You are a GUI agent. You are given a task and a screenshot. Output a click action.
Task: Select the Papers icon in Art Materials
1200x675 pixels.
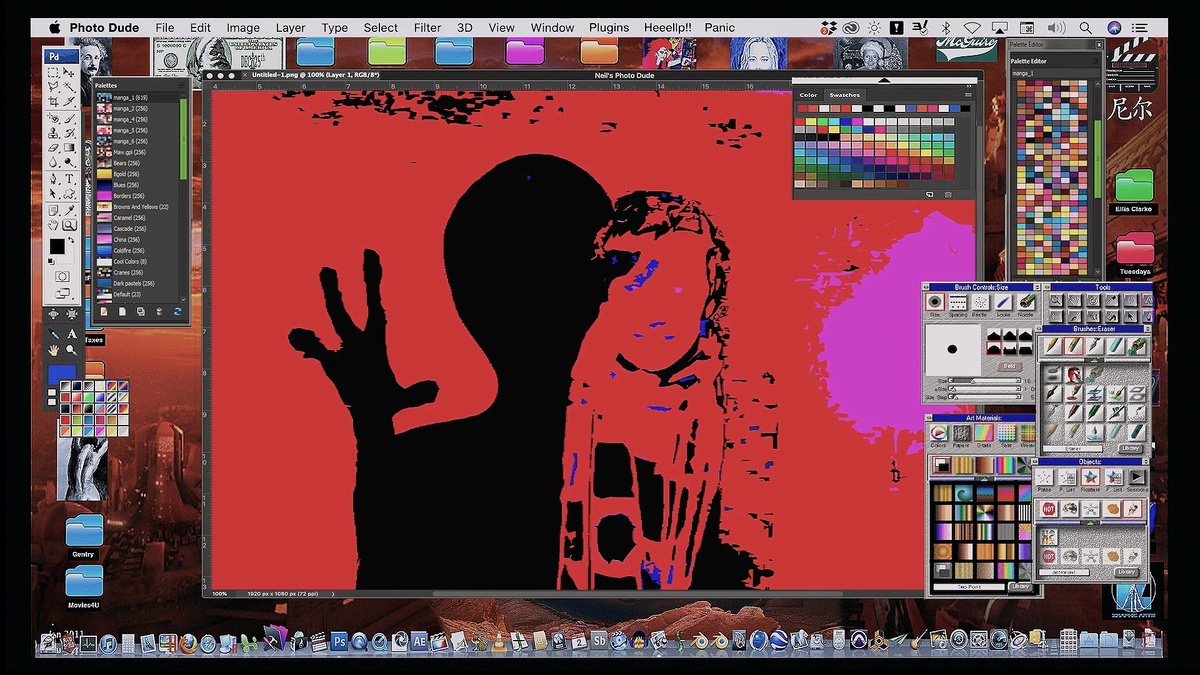961,433
